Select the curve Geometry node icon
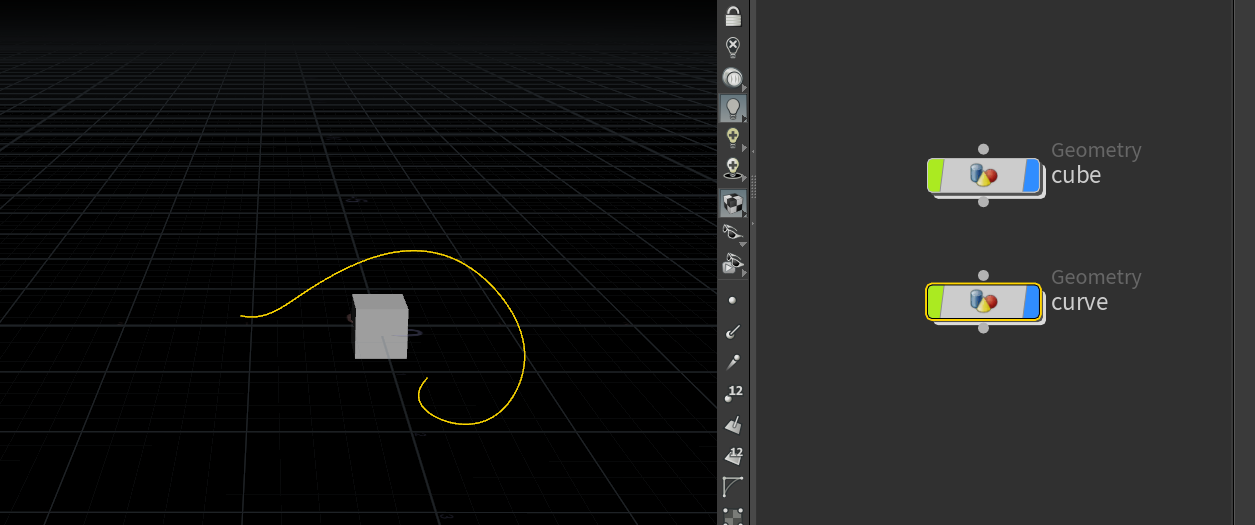Image resolution: width=1255 pixels, height=525 pixels. tap(984, 302)
